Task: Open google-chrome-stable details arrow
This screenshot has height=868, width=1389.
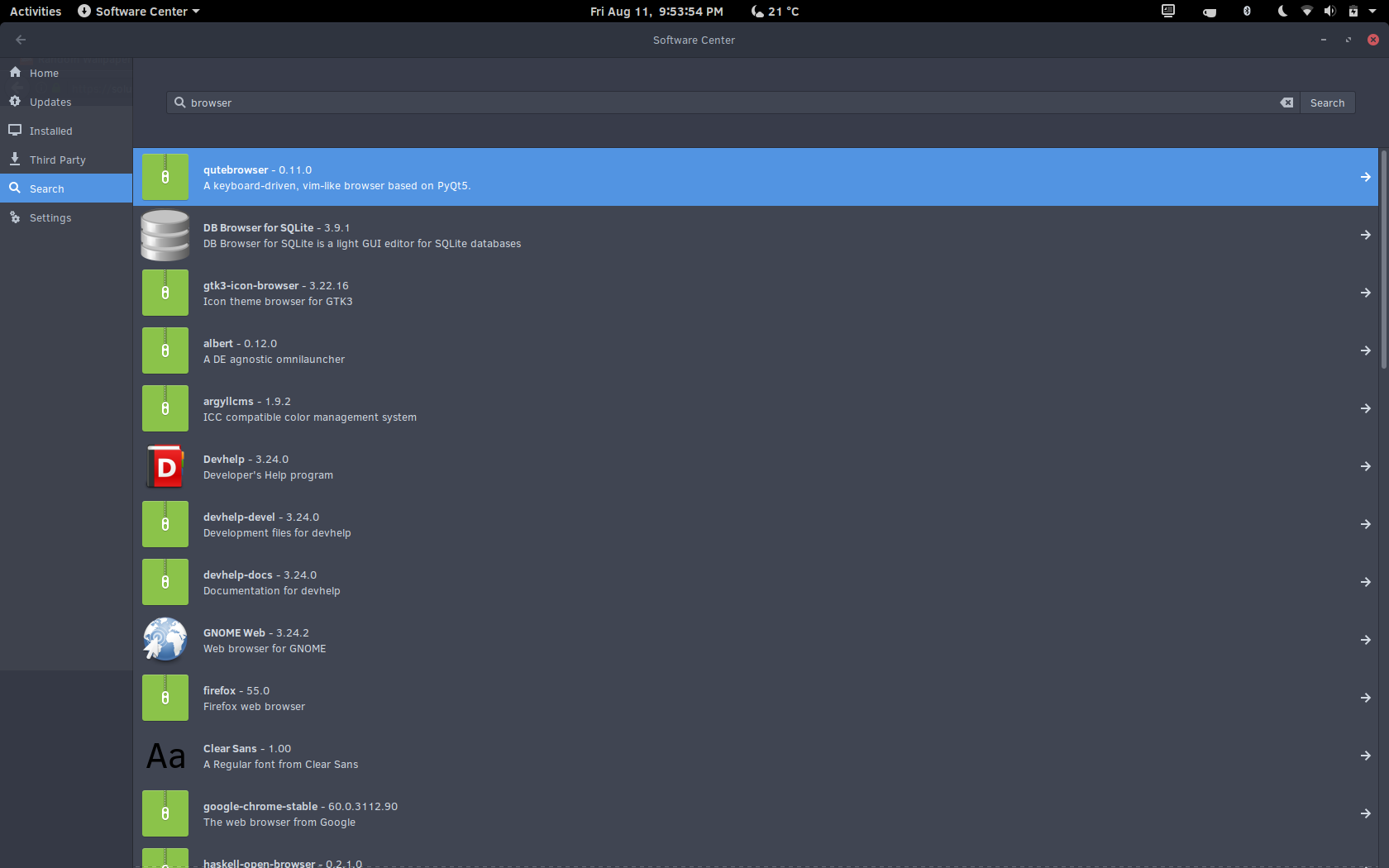Action: pos(1365,813)
